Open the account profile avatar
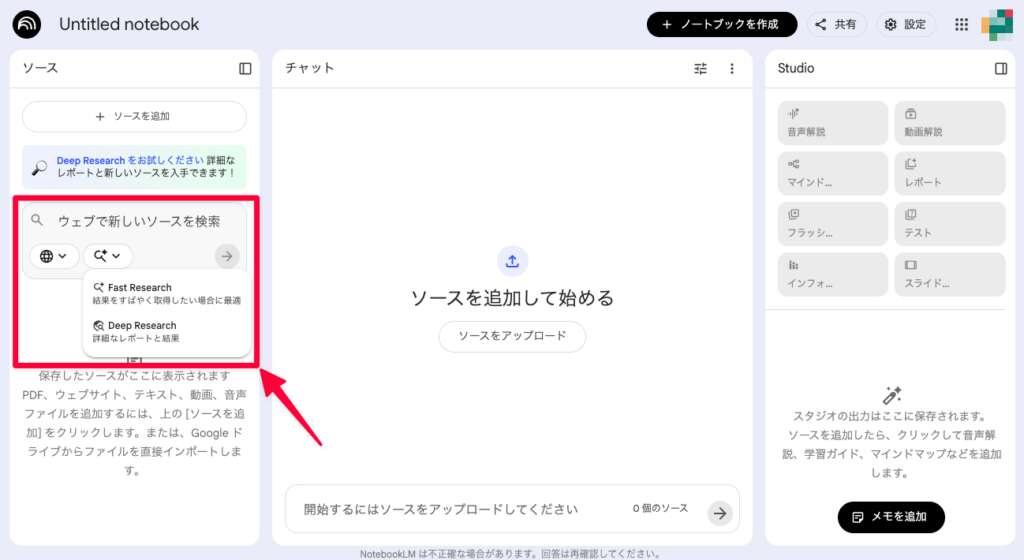This screenshot has height=560, width=1024. point(997,24)
